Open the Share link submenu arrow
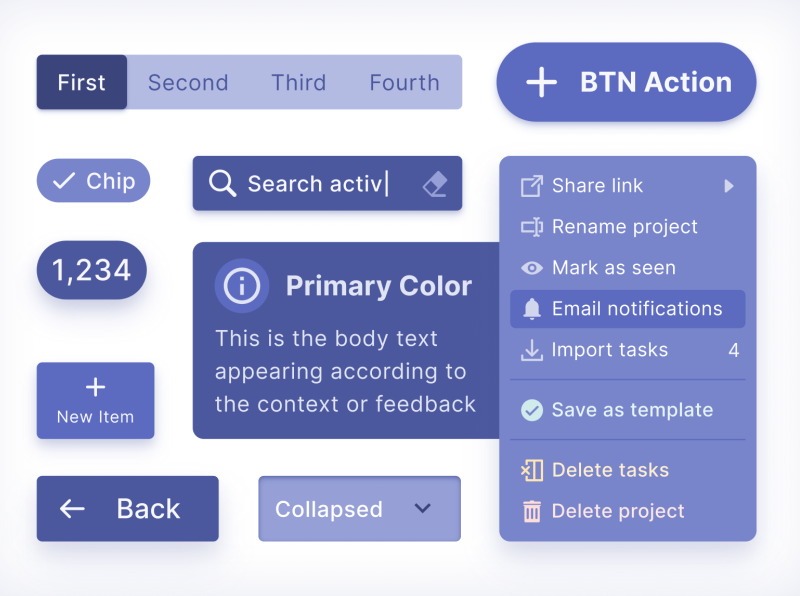Viewport: 800px width, 596px height. click(x=728, y=185)
